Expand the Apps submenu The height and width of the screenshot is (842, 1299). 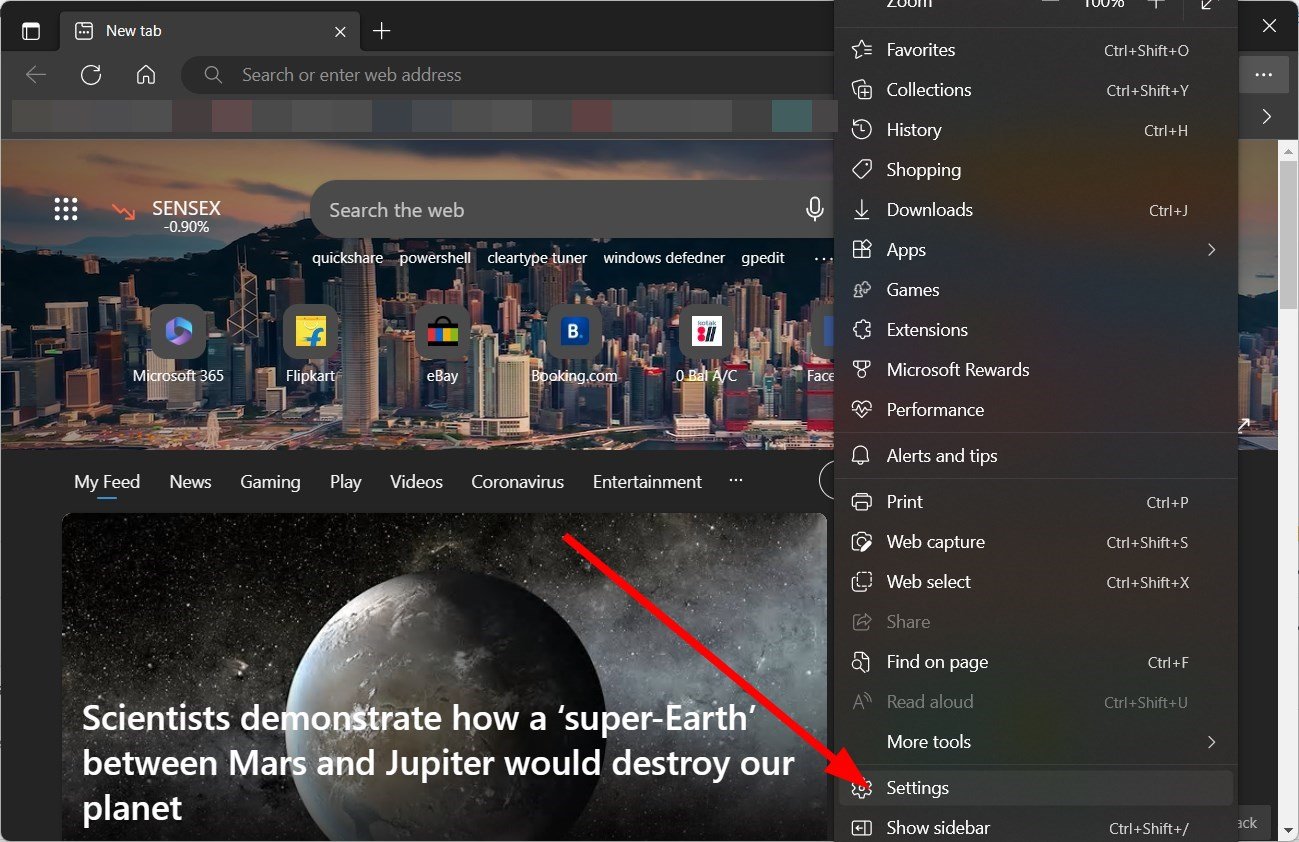pyautogui.click(x=1036, y=250)
